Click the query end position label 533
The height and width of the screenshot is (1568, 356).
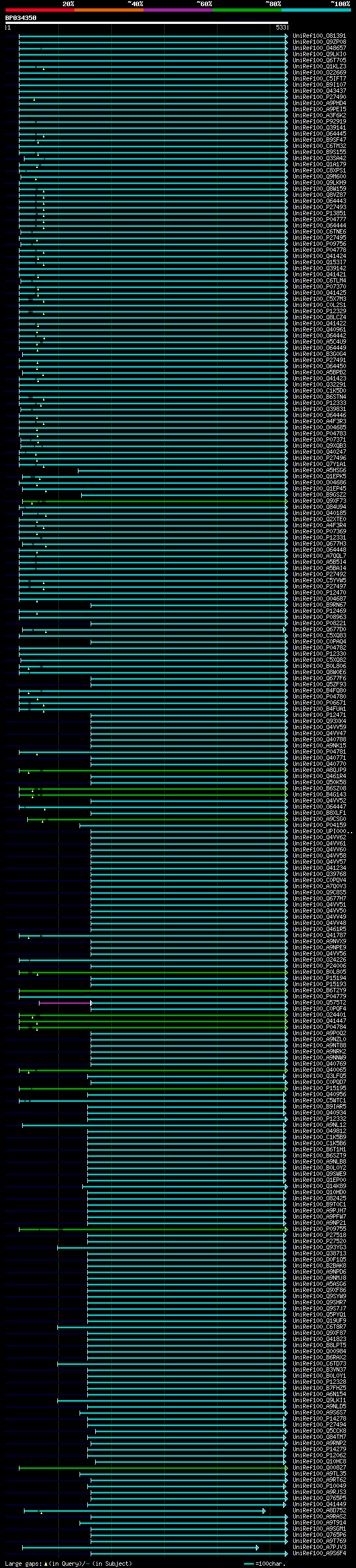click(x=280, y=27)
